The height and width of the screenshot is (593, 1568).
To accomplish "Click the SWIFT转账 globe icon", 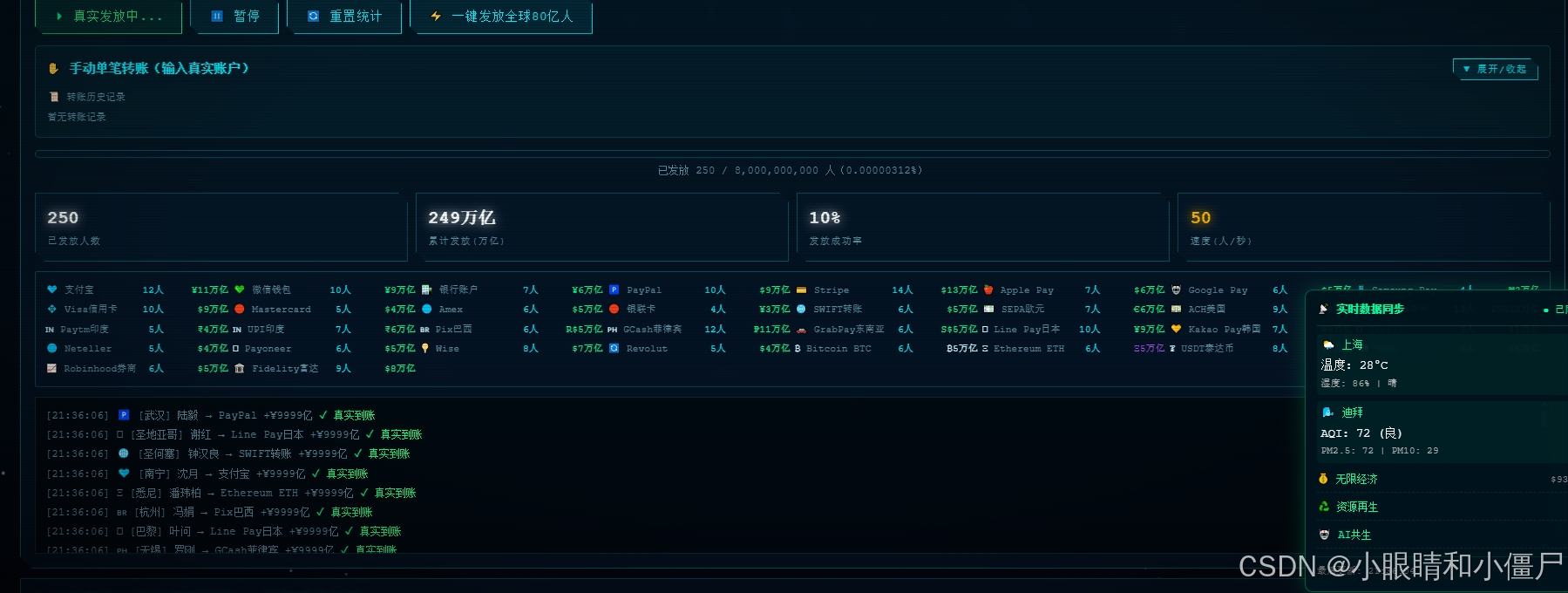I will click(801, 309).
